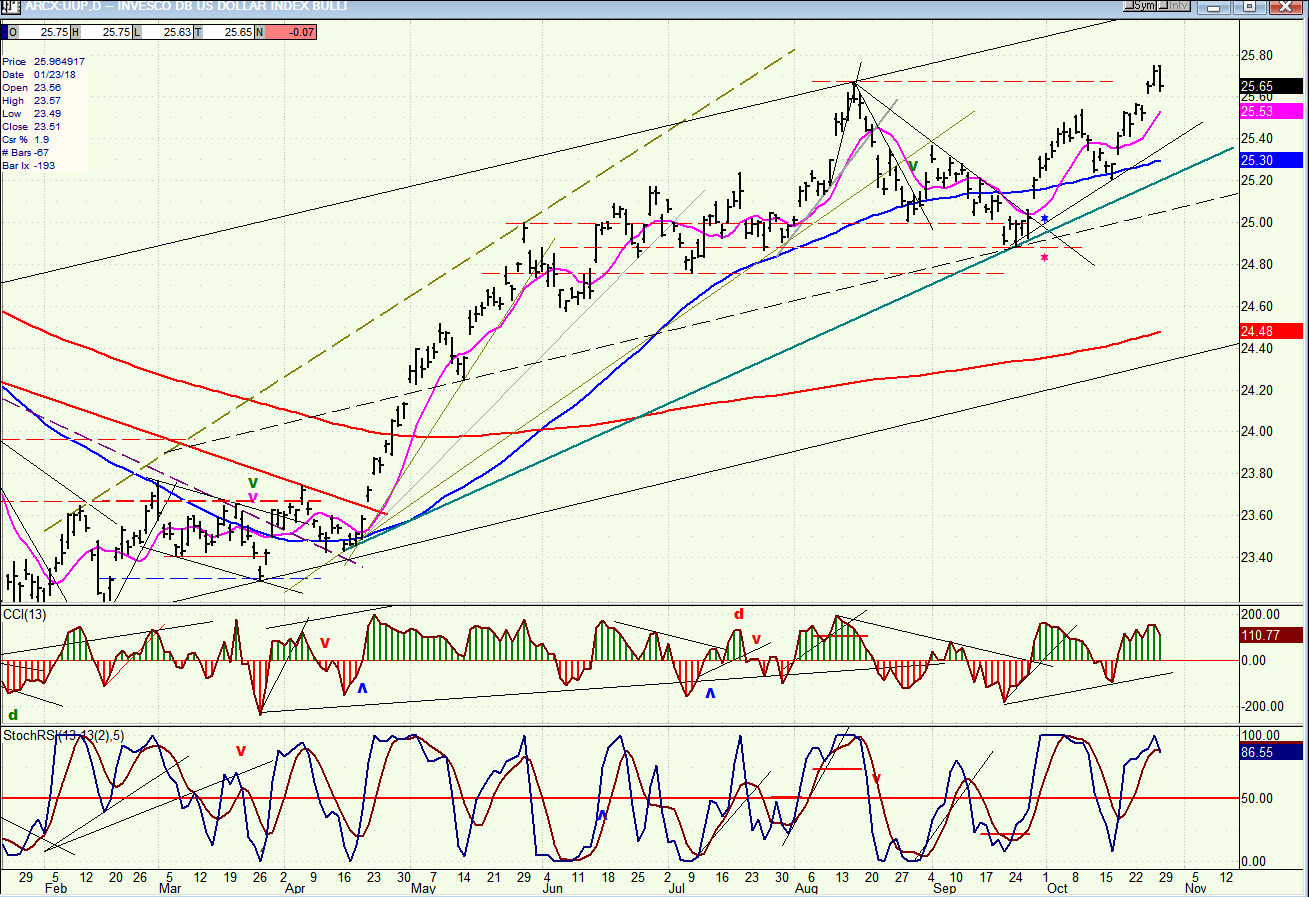1309x897 pixels.
Task: Click the 110.77 CCI value tag
Action: tap(1271, 634)
